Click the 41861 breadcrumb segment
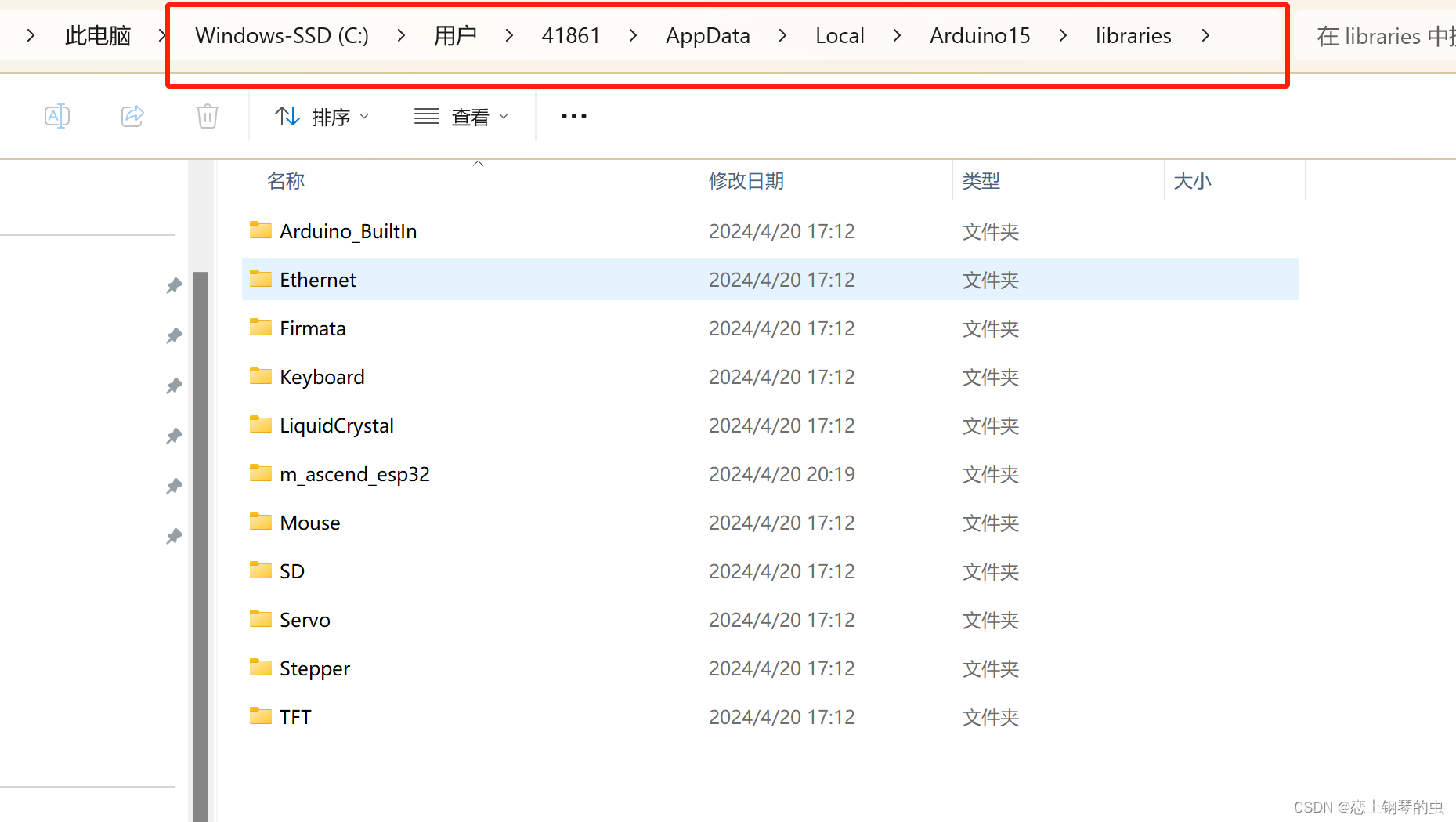 pyautogui.click(x=571, y=35)
